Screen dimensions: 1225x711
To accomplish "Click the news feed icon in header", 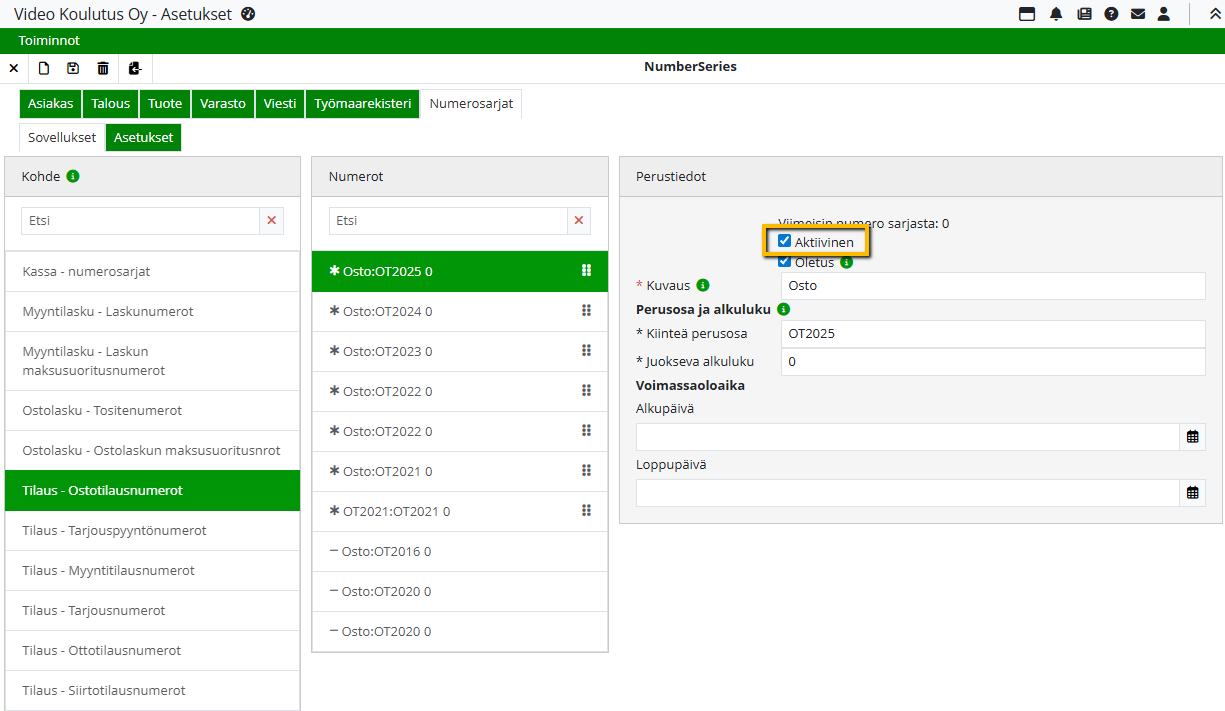I will coord(1084,14).
